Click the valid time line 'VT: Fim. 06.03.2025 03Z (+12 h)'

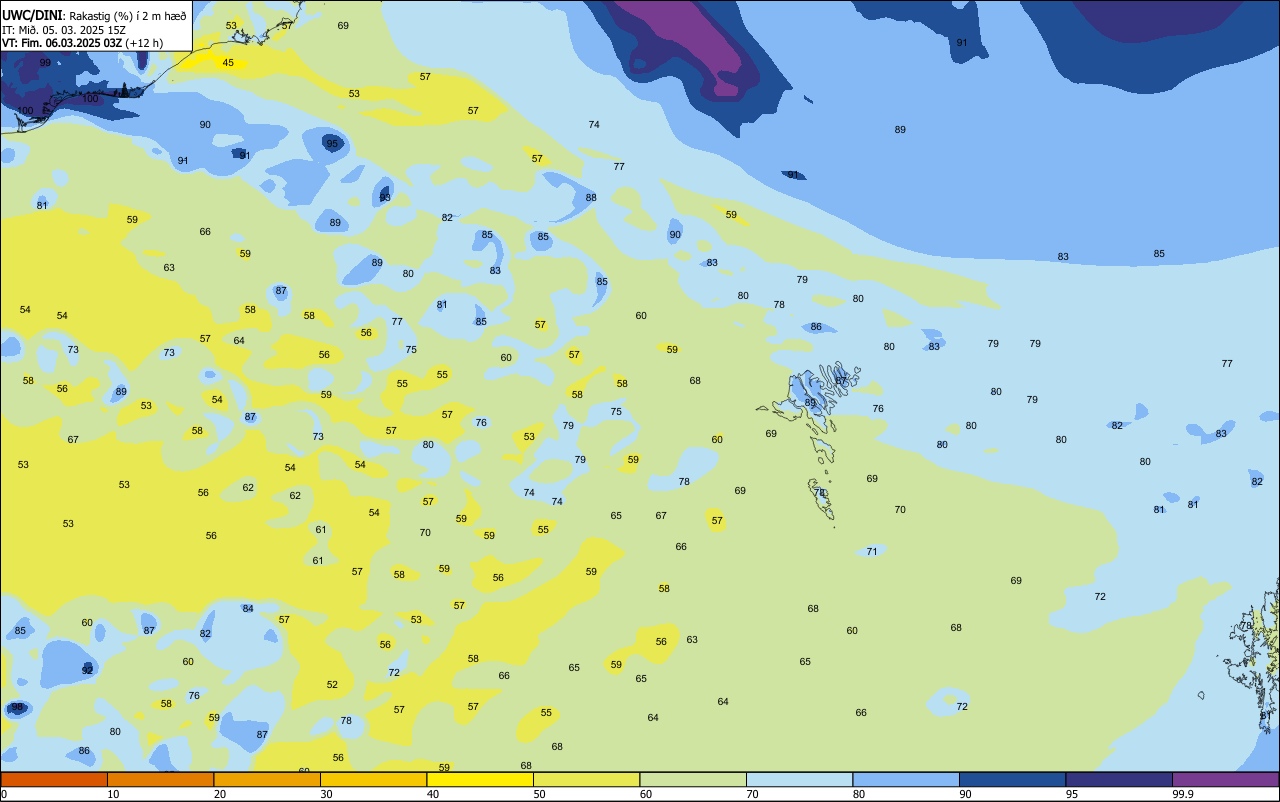pyautogui.click(x=82, y=43)
